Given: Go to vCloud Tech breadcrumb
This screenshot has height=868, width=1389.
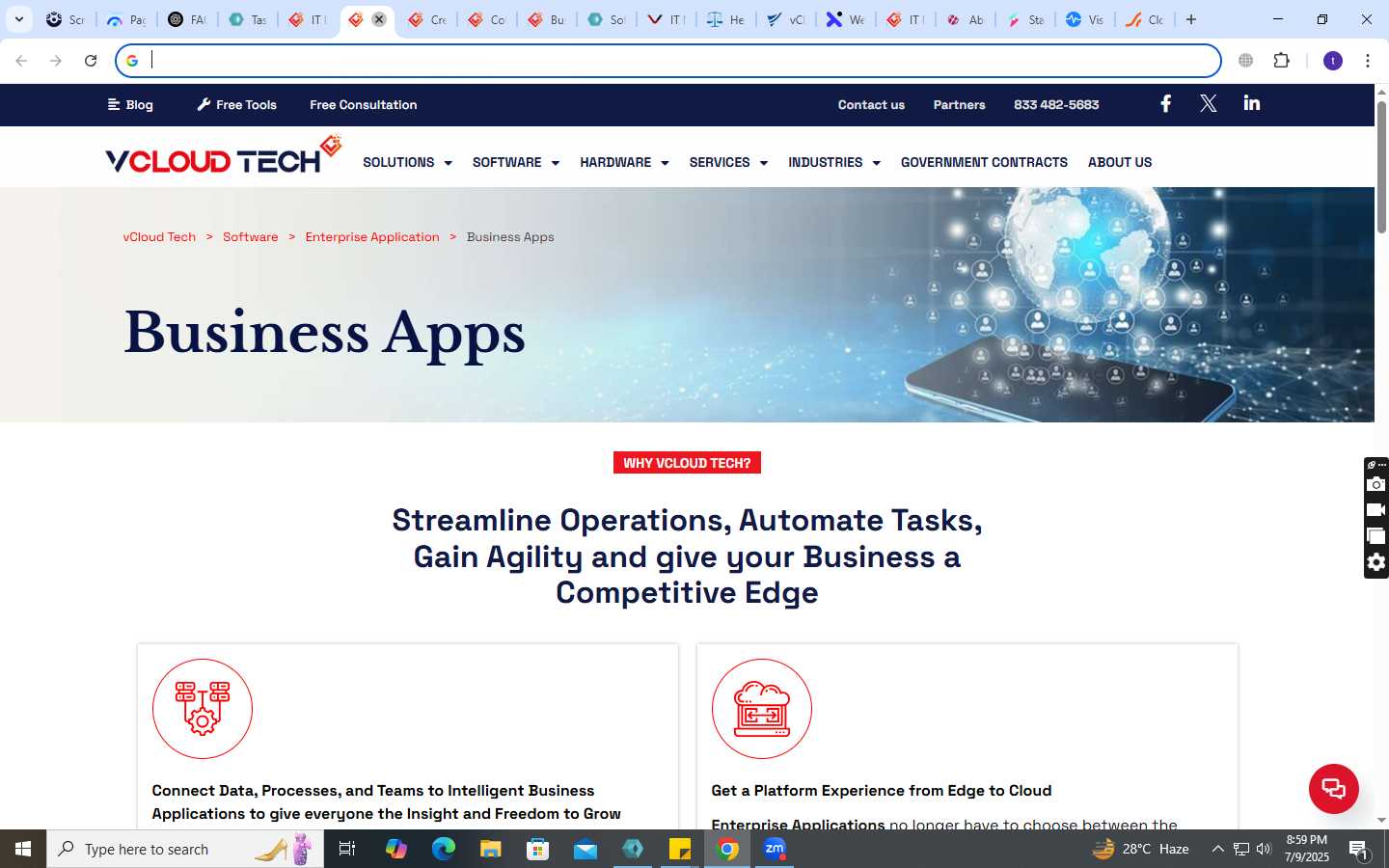Looking at the screenshot, I should [x=159, y=236].
